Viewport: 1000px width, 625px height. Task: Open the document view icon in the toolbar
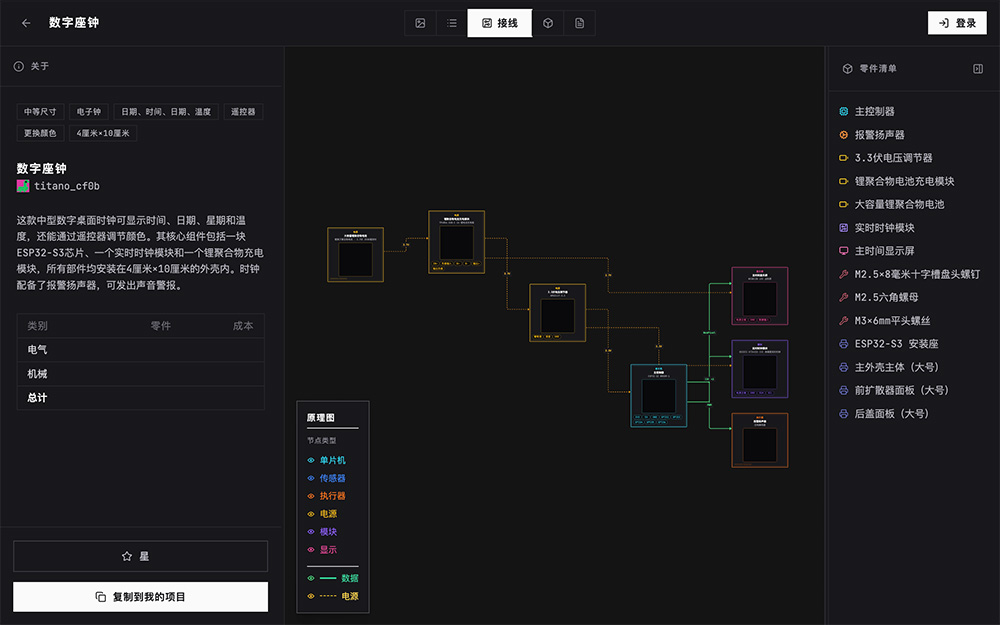[x=580, y=22]
